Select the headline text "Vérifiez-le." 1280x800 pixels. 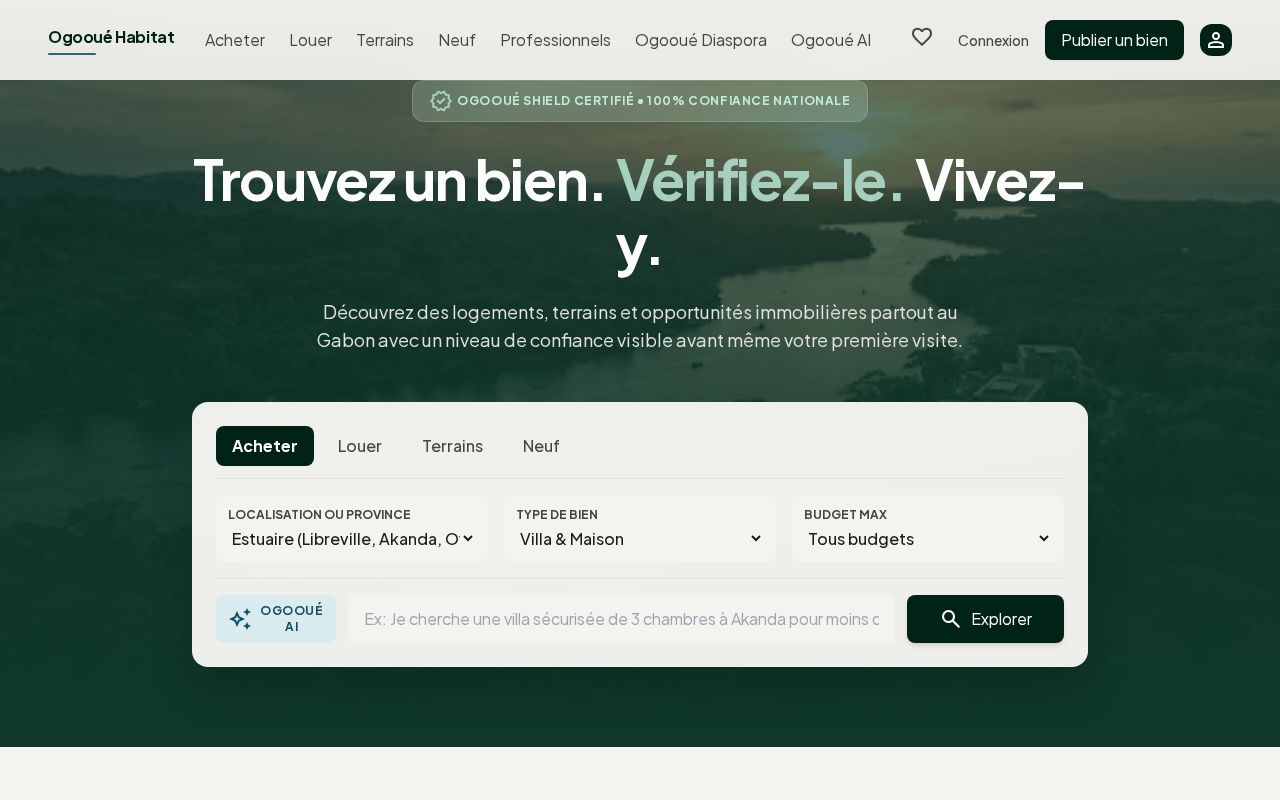[x=760, y=180]
